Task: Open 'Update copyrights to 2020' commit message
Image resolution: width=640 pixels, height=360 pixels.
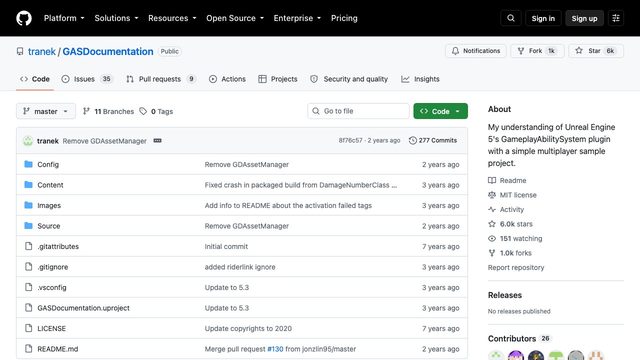Action: [248, 329]
